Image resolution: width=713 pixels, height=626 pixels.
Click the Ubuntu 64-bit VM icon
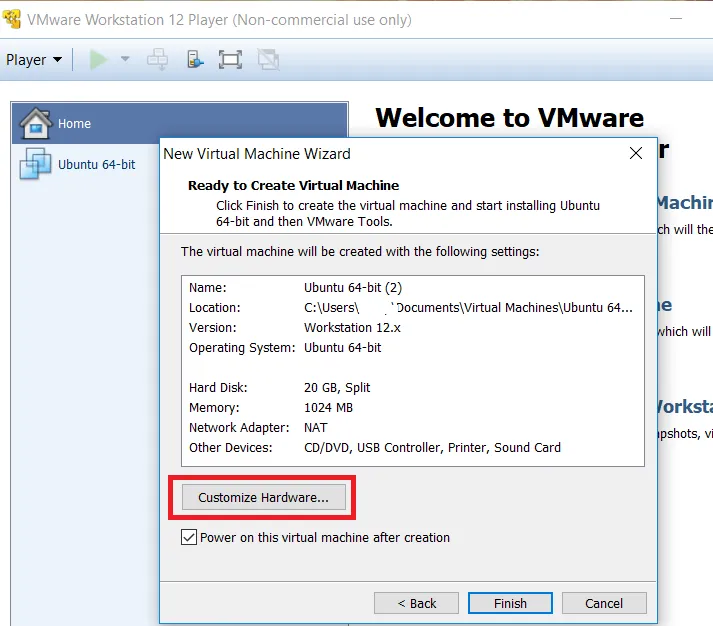click(35, 164)
